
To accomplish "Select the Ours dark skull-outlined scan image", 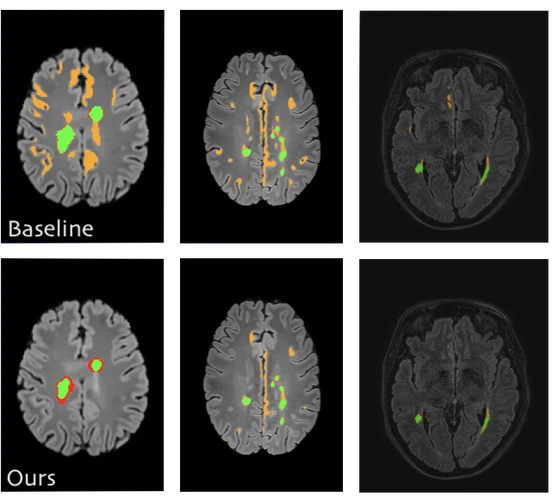I will 454,375.
